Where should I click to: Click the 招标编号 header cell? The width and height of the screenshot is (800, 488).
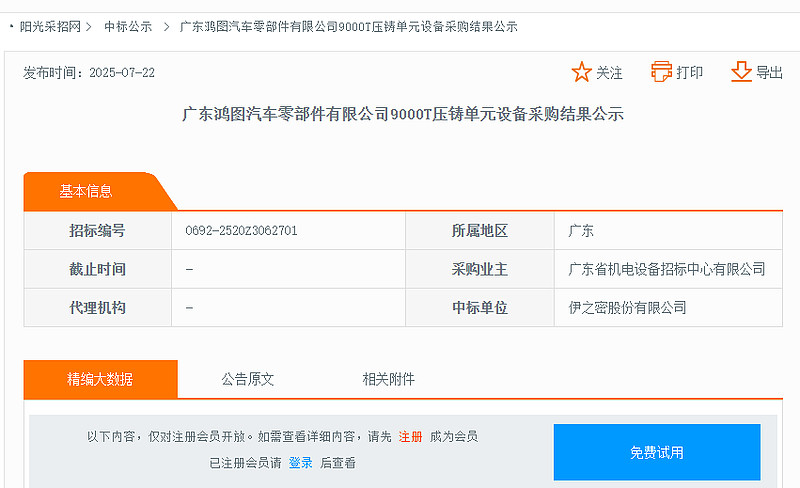[x=97, y=231]
